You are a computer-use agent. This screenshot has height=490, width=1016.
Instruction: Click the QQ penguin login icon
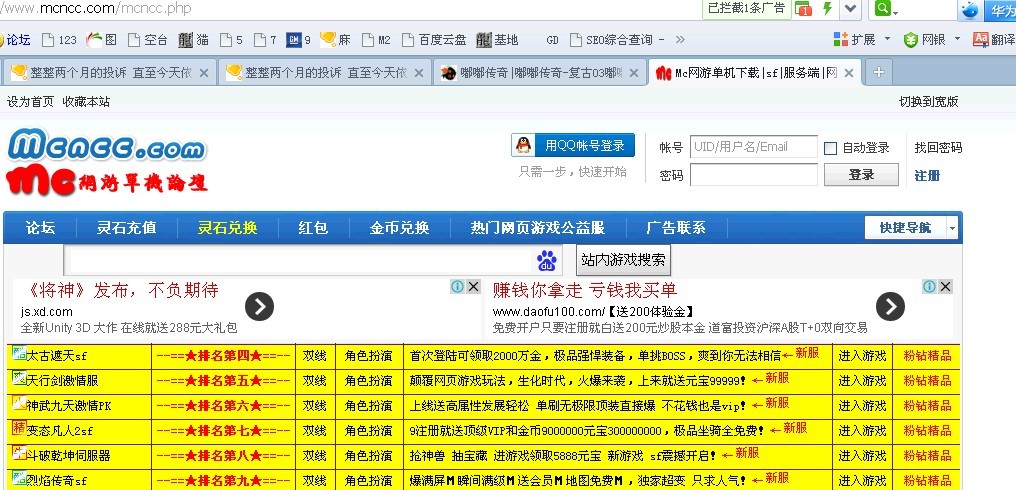(x=524, y=146)
